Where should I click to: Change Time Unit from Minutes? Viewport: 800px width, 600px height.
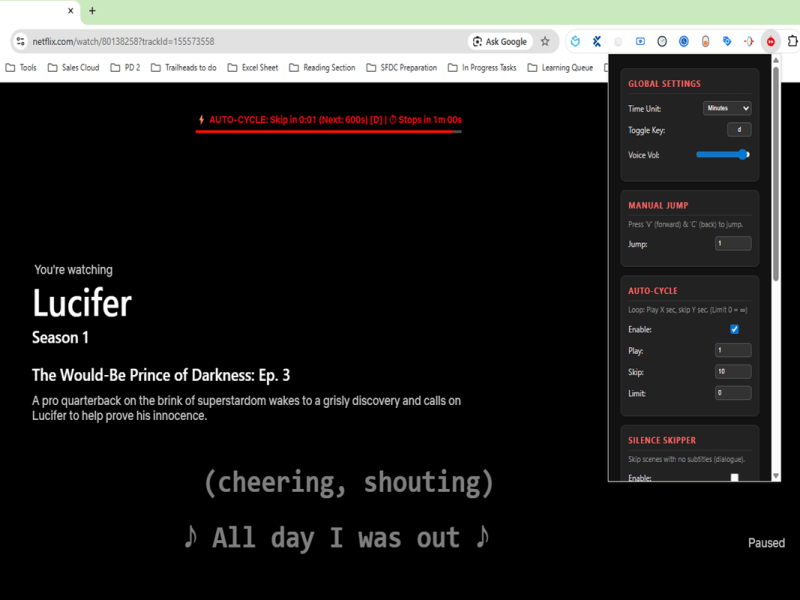click(725, 108)
